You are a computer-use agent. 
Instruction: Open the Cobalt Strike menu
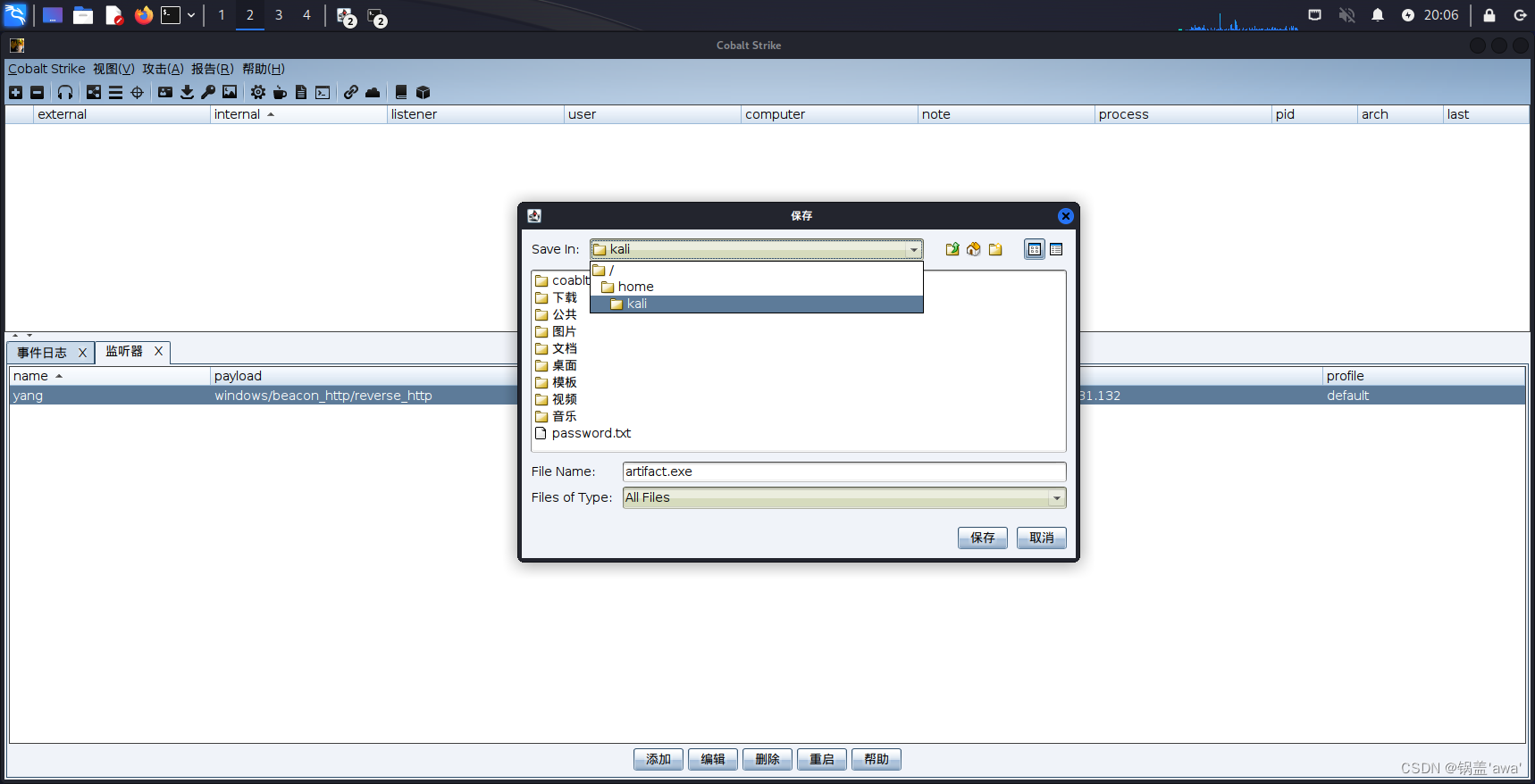(46, 69)
